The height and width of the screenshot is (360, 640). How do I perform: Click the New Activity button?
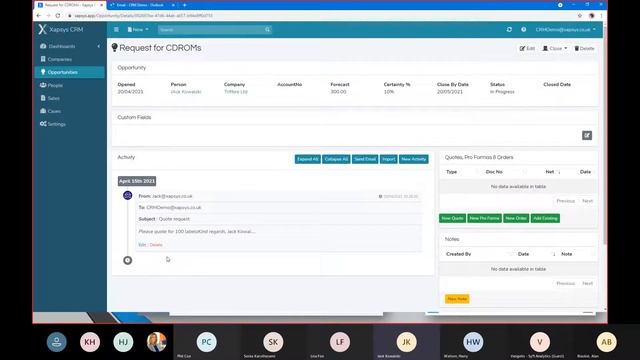(413, 159)
